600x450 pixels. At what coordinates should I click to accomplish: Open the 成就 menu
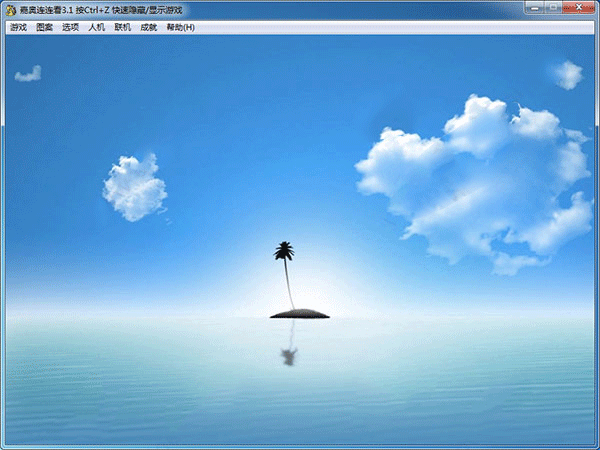pos(148,27)
